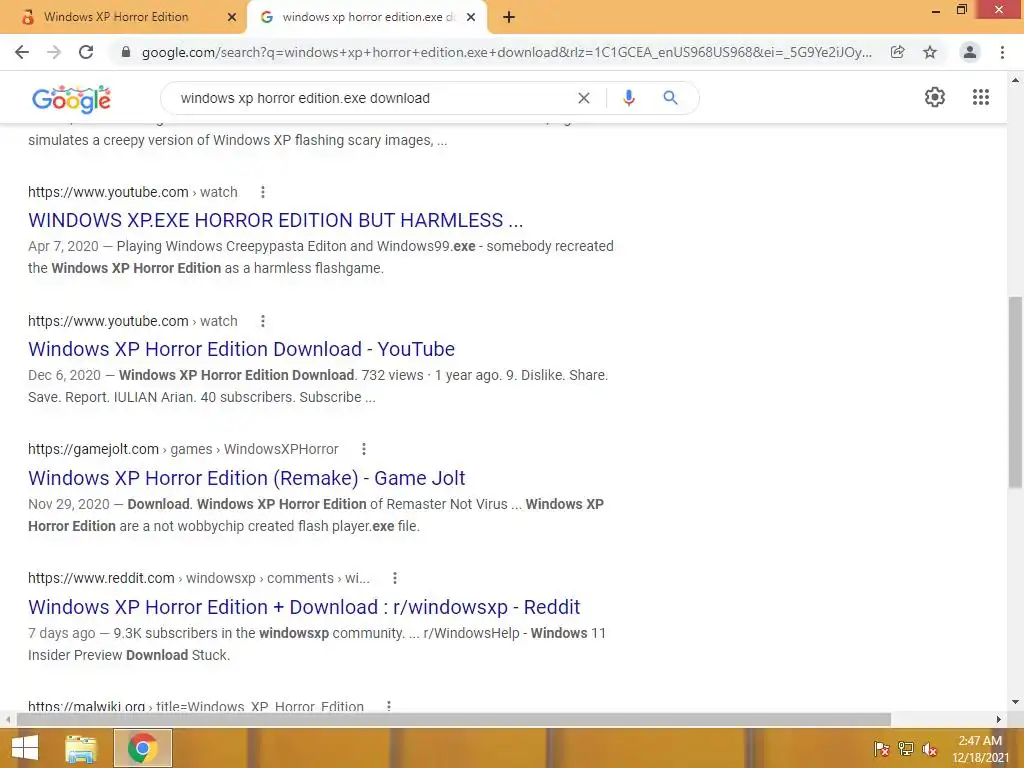Open options for the HARMLESS YouTube result

263,192
